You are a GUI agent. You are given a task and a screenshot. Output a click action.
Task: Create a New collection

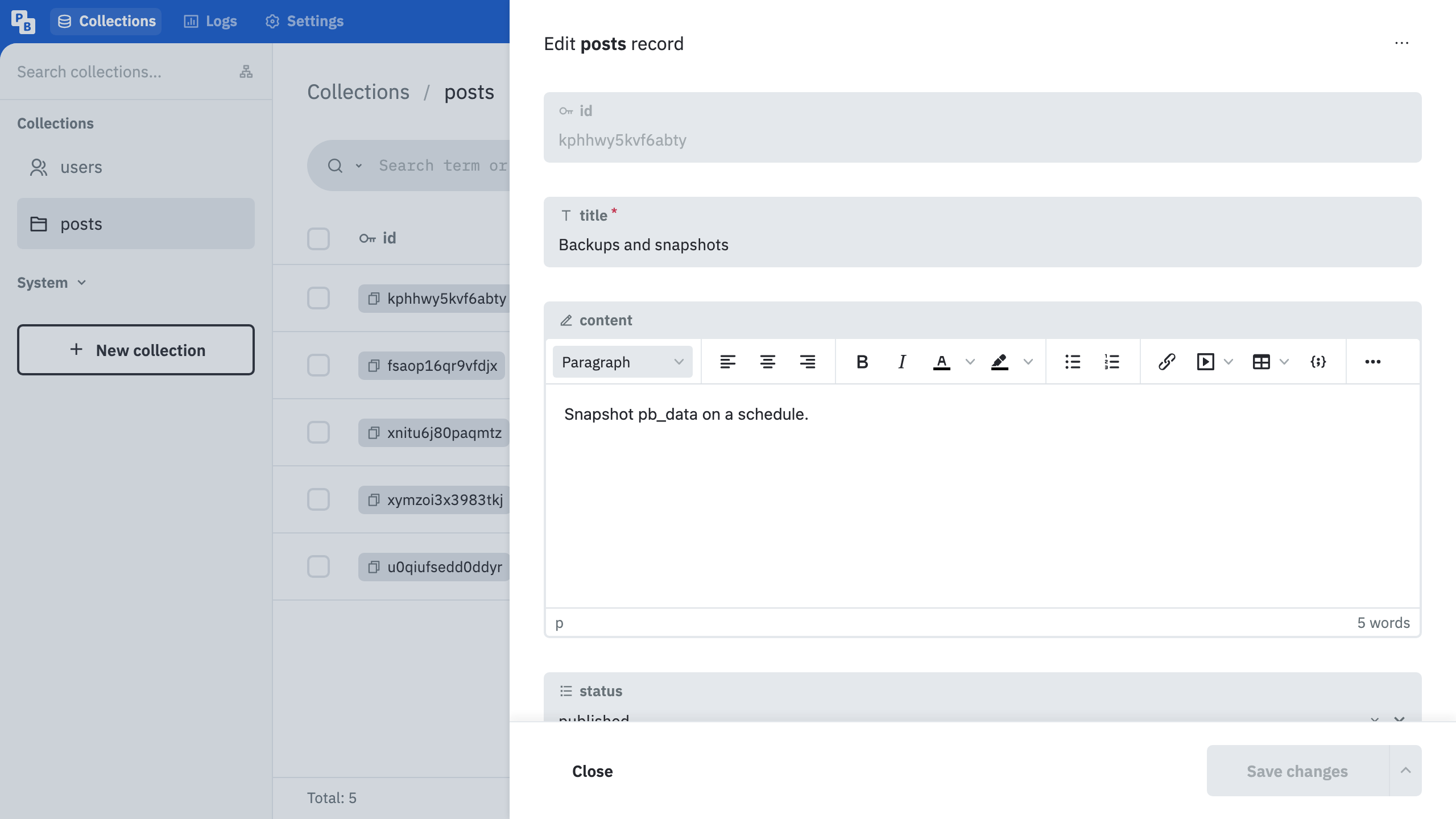click(x=136, y=350)
